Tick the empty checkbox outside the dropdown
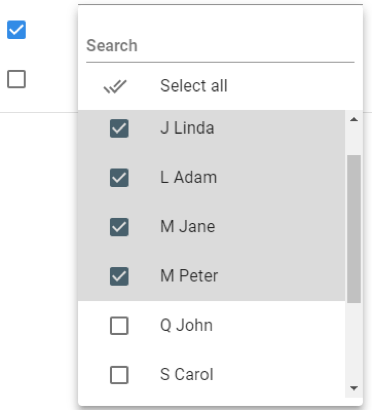This screenshot has height=410, width=372. coord(17,79)
